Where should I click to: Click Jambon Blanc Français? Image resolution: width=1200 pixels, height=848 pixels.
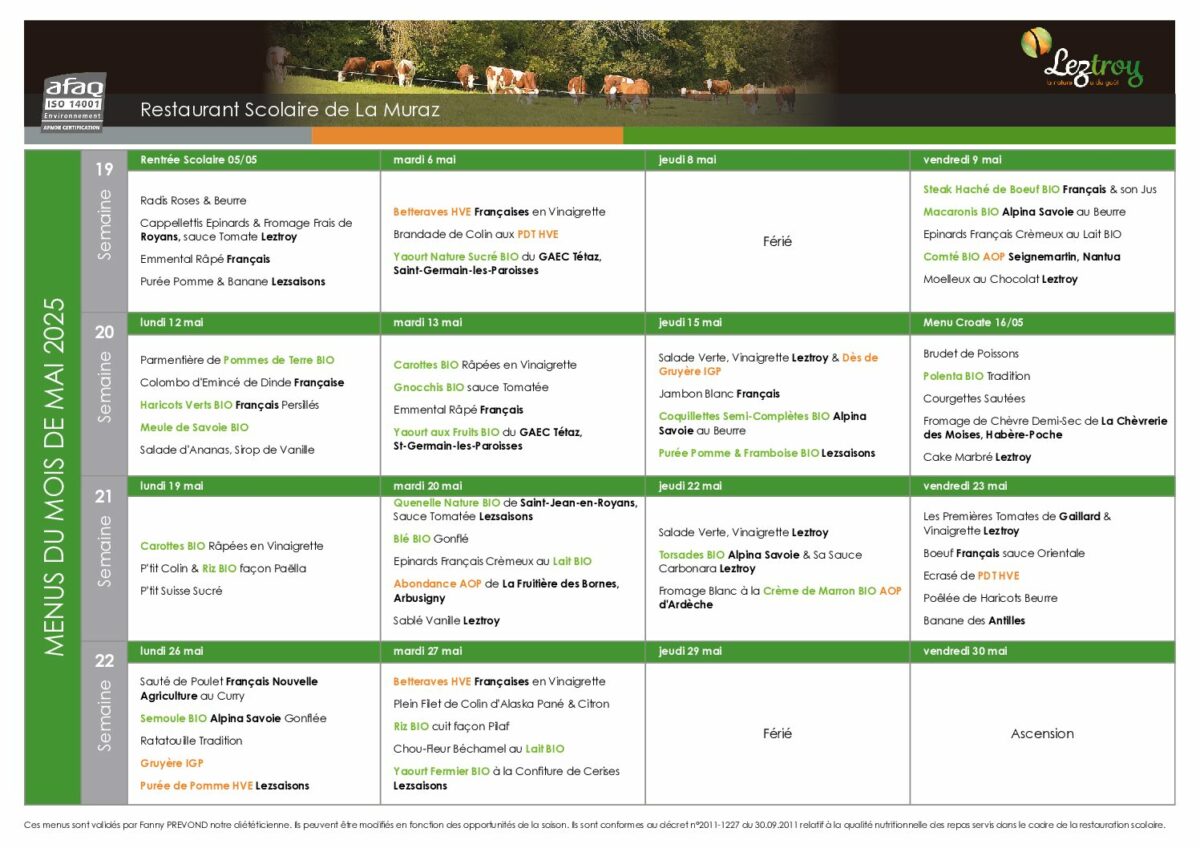point(719,394)
